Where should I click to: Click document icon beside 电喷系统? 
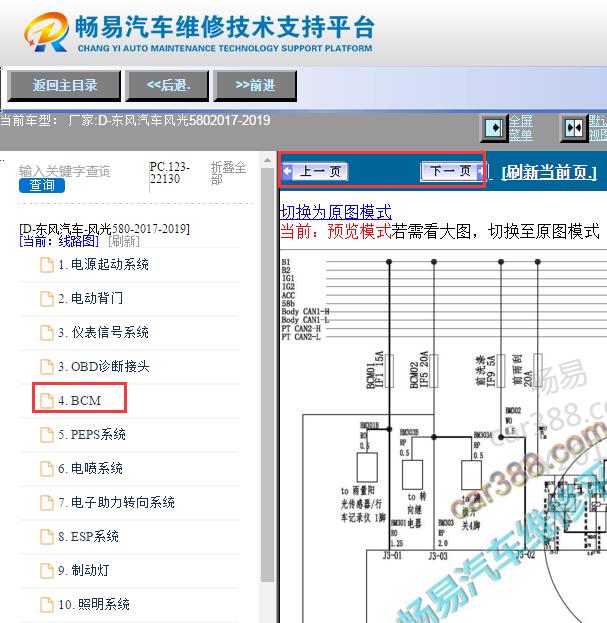coord(47,468)
